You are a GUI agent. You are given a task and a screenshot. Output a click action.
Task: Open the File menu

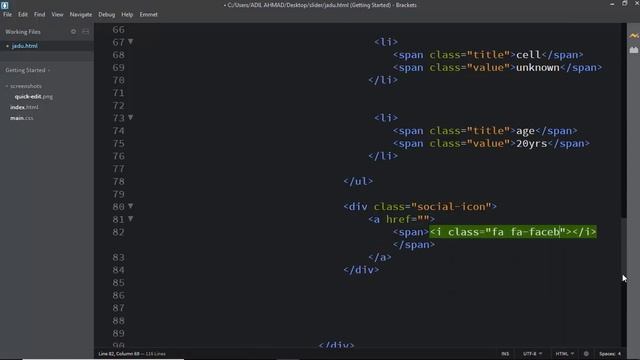click(7, 14)
